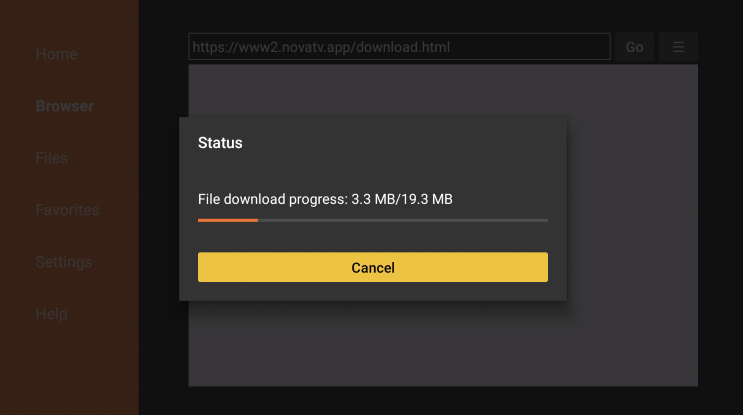Cancel the file download
Screen dimensions: 743x415
click(373, 267)
